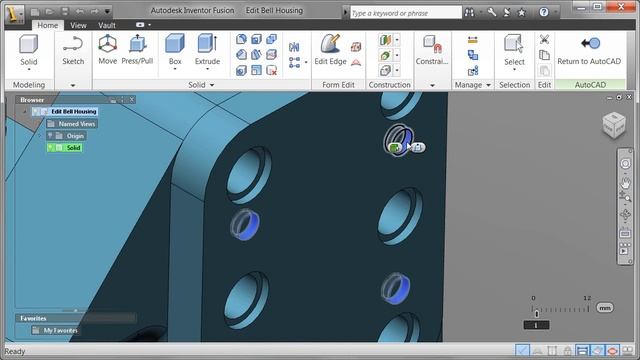Open Help with the question mark icon
640x360 pixels.
click(544, 12)
